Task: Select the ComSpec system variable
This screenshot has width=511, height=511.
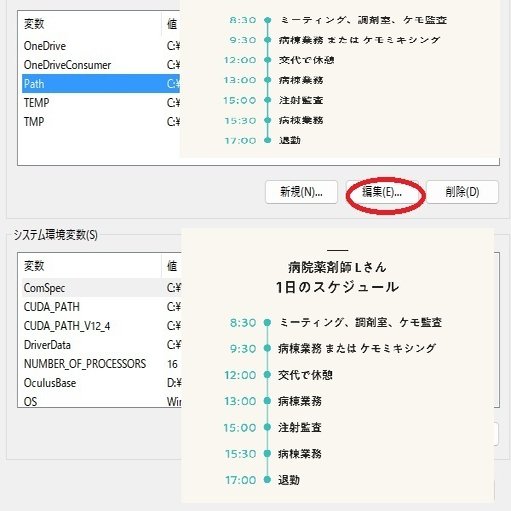Action: [102, 288]
